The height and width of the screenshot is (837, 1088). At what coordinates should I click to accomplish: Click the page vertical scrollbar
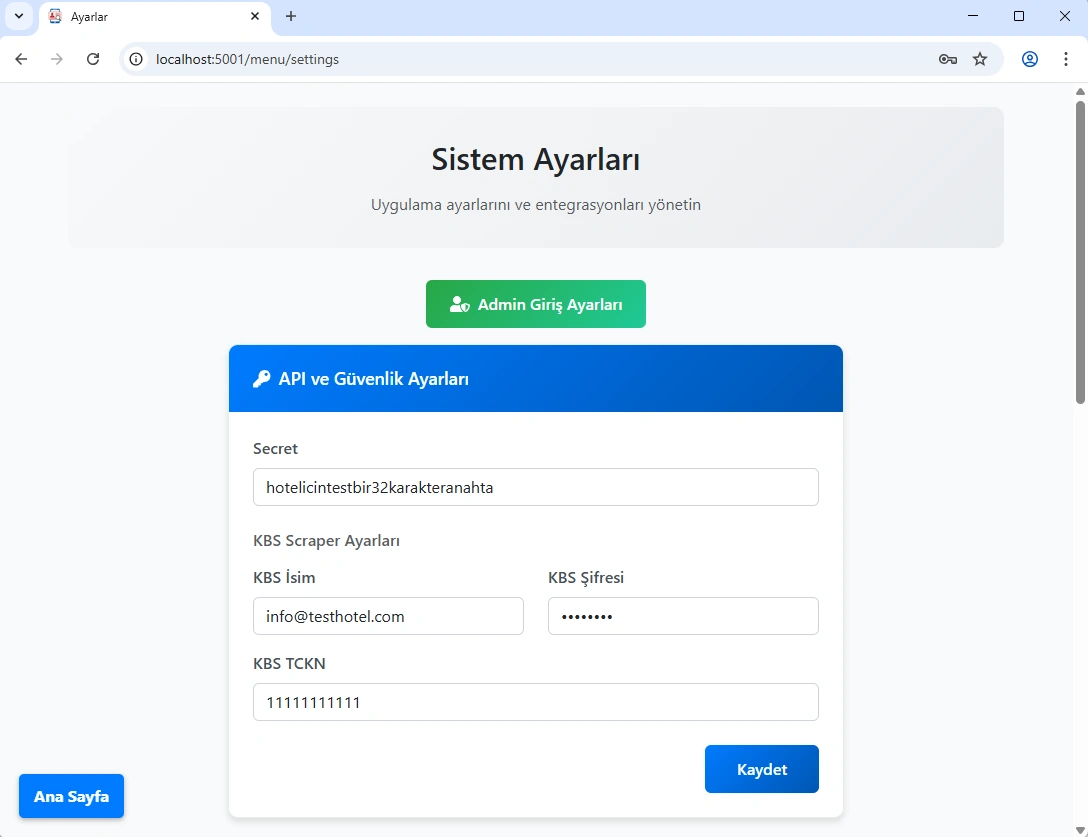tap(1080, 250)
